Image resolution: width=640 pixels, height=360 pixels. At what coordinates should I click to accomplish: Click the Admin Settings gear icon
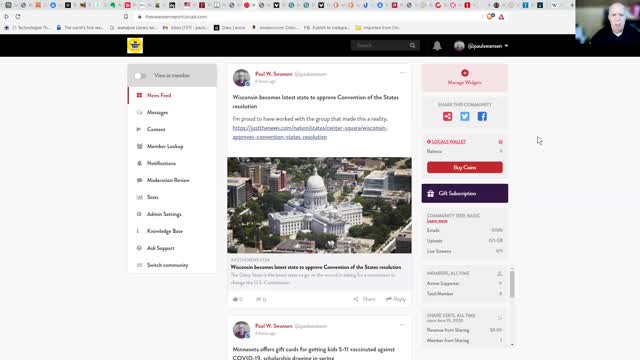pyautogui.click(x=139, y=214)
